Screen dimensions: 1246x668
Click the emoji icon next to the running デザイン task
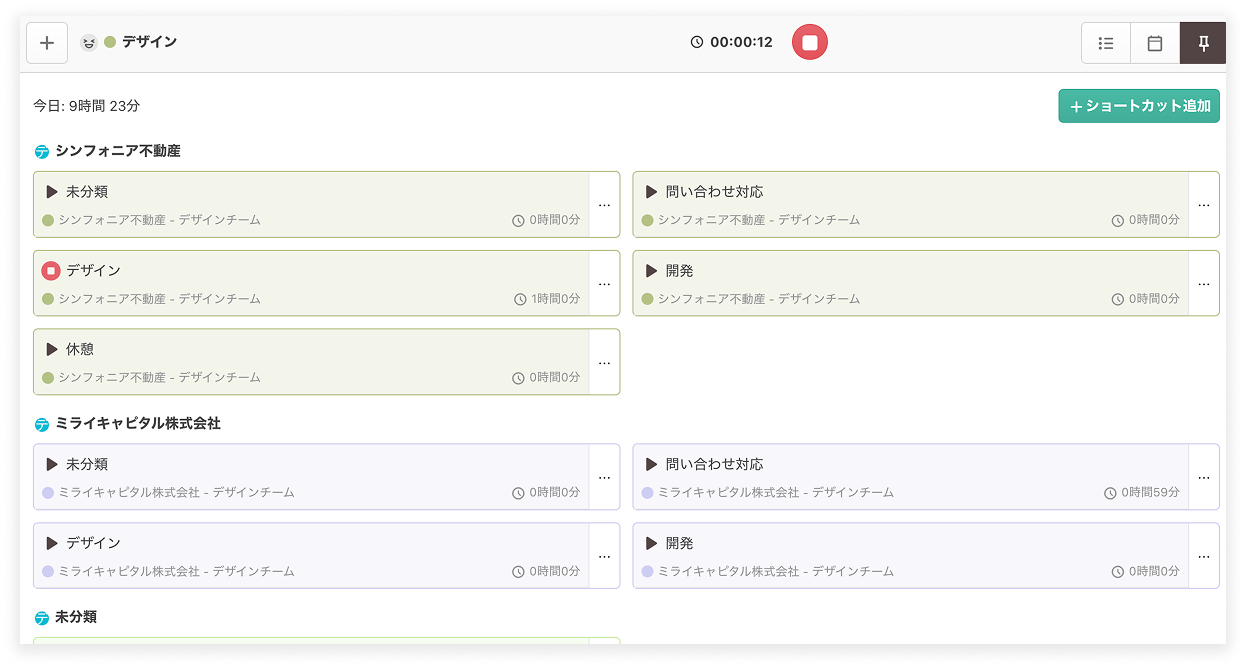point(88,42)
